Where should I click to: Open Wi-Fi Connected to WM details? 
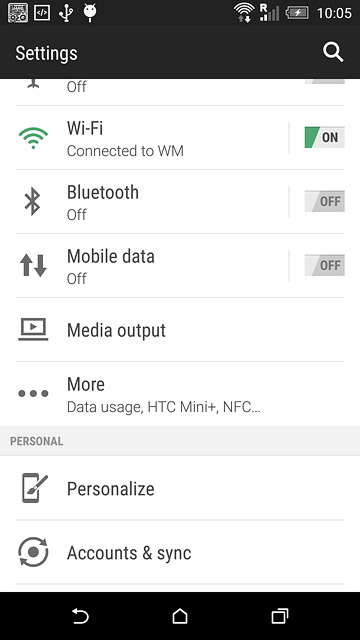[144, 138]
